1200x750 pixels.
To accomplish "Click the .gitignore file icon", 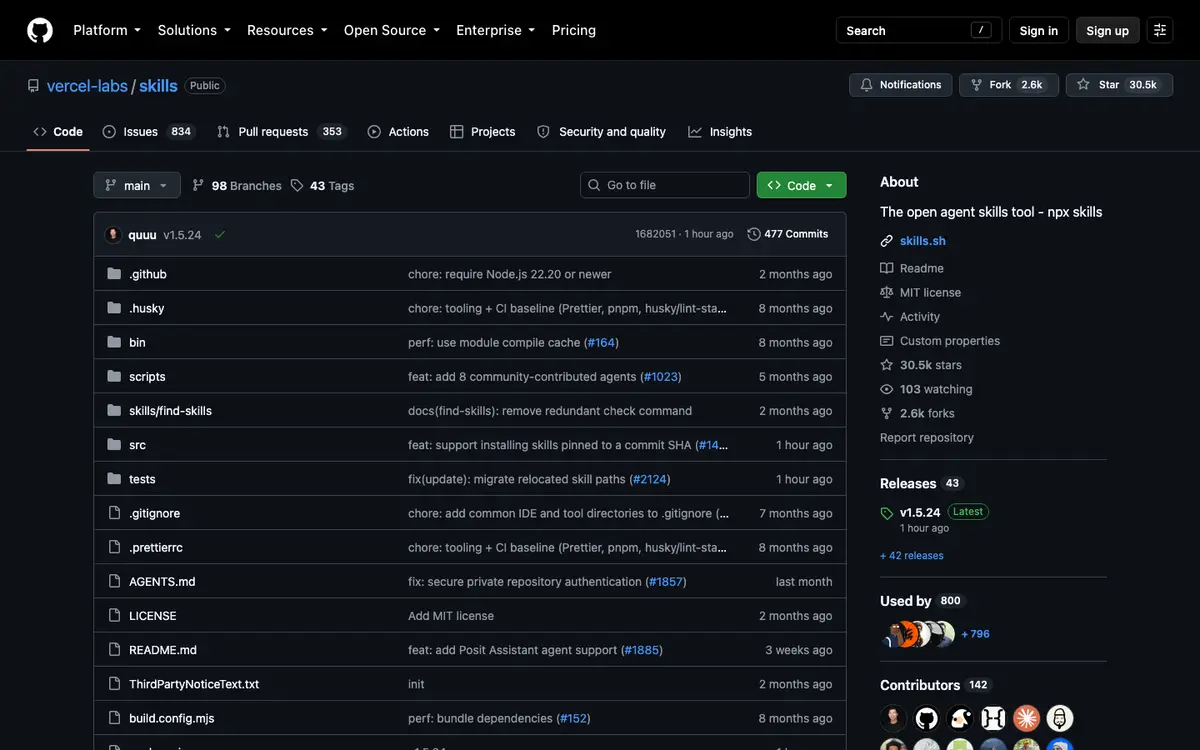I will [114, 513].
